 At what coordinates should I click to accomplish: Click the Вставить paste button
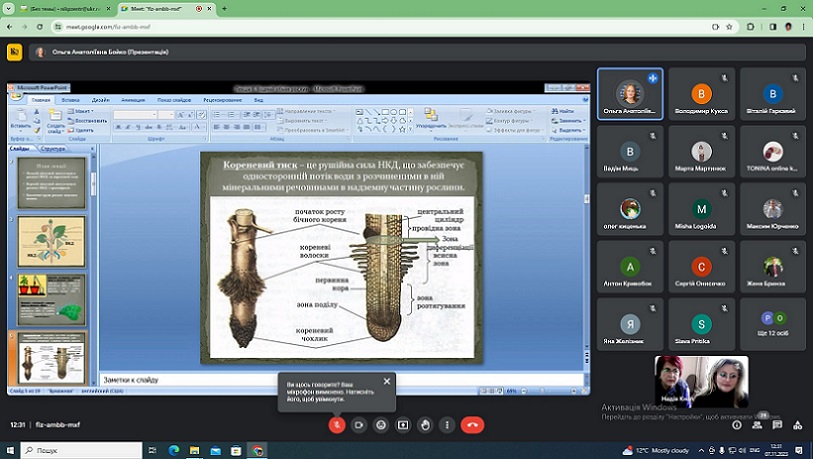pos(21,120)
